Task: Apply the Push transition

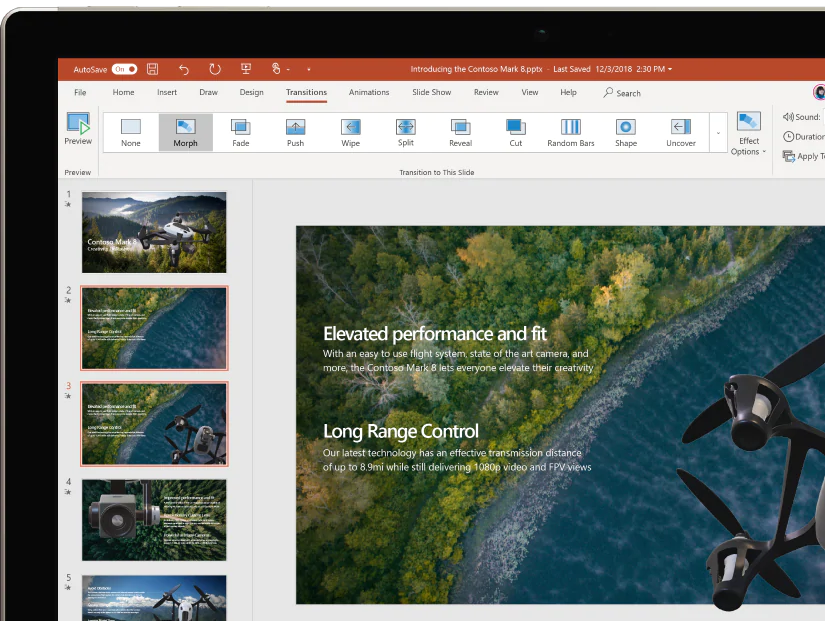Action: pyautogui.click(x=295, y=132)
